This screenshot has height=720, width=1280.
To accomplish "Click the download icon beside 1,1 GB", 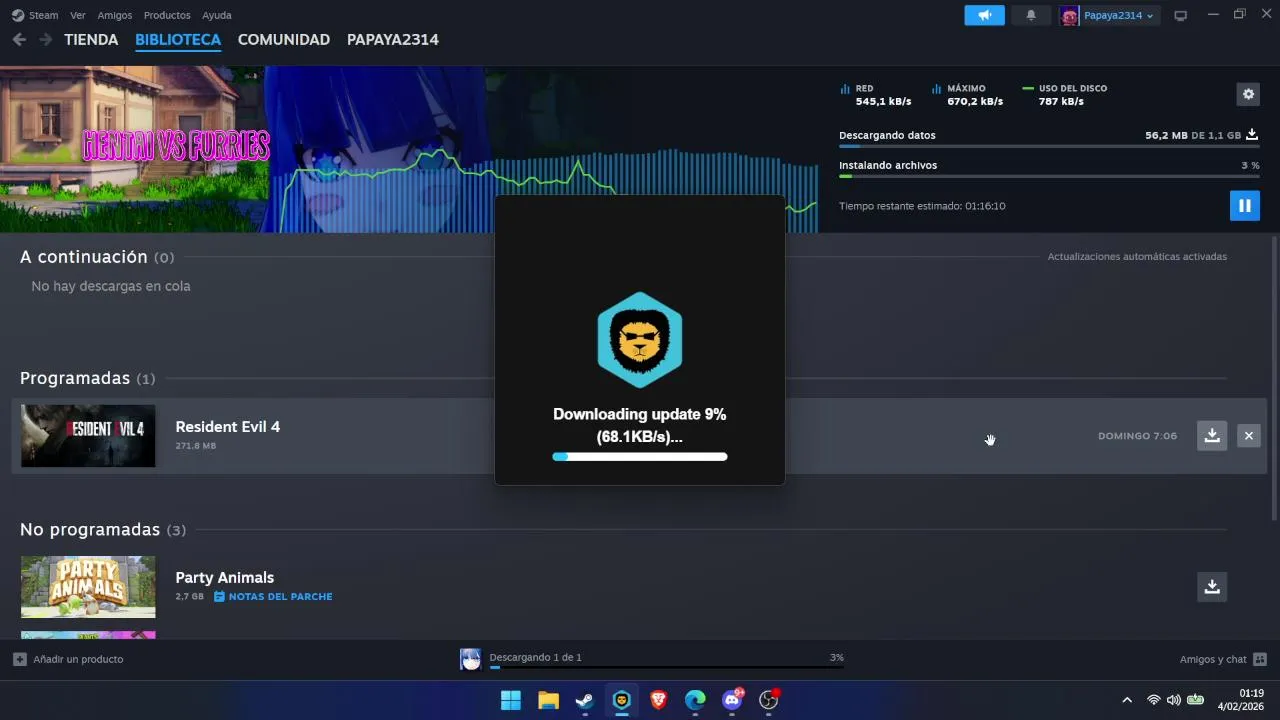I will pyautogui.click(x=1252, y=134).
